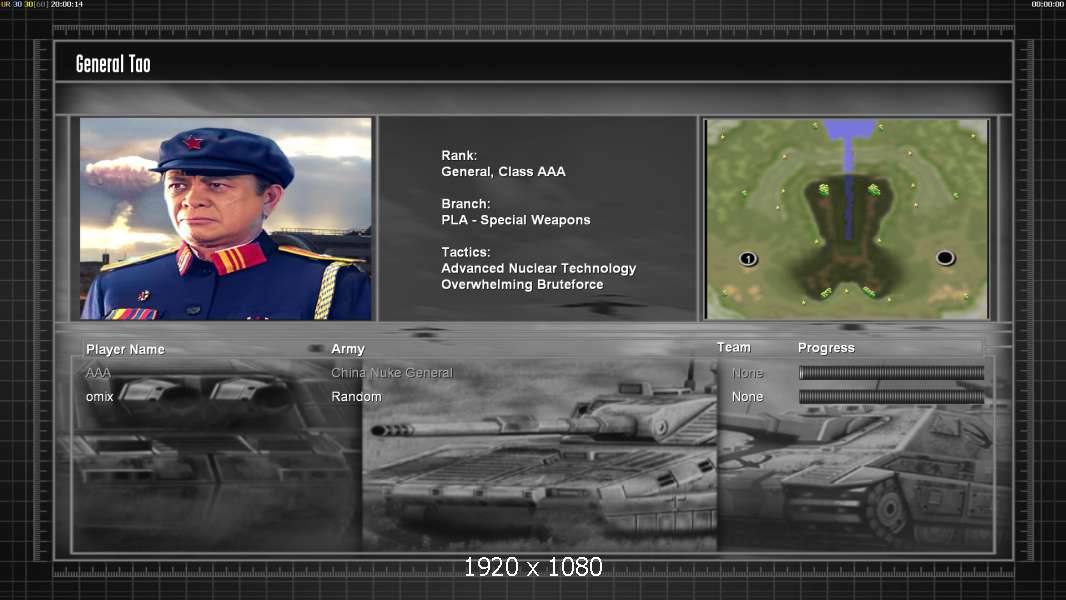This screenshot has width=1066, height=600.
Task: Click 'Advanced Nuclear Technology' text
Action: (538, 268)
